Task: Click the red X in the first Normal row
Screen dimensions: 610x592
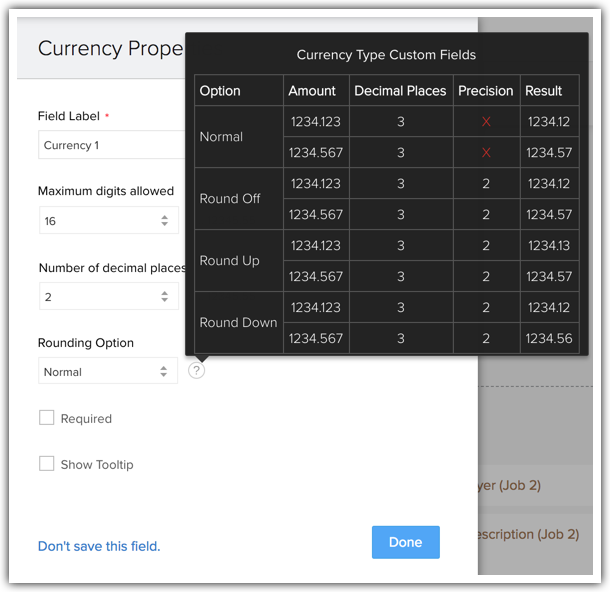Action: click(x=486, y=121)
